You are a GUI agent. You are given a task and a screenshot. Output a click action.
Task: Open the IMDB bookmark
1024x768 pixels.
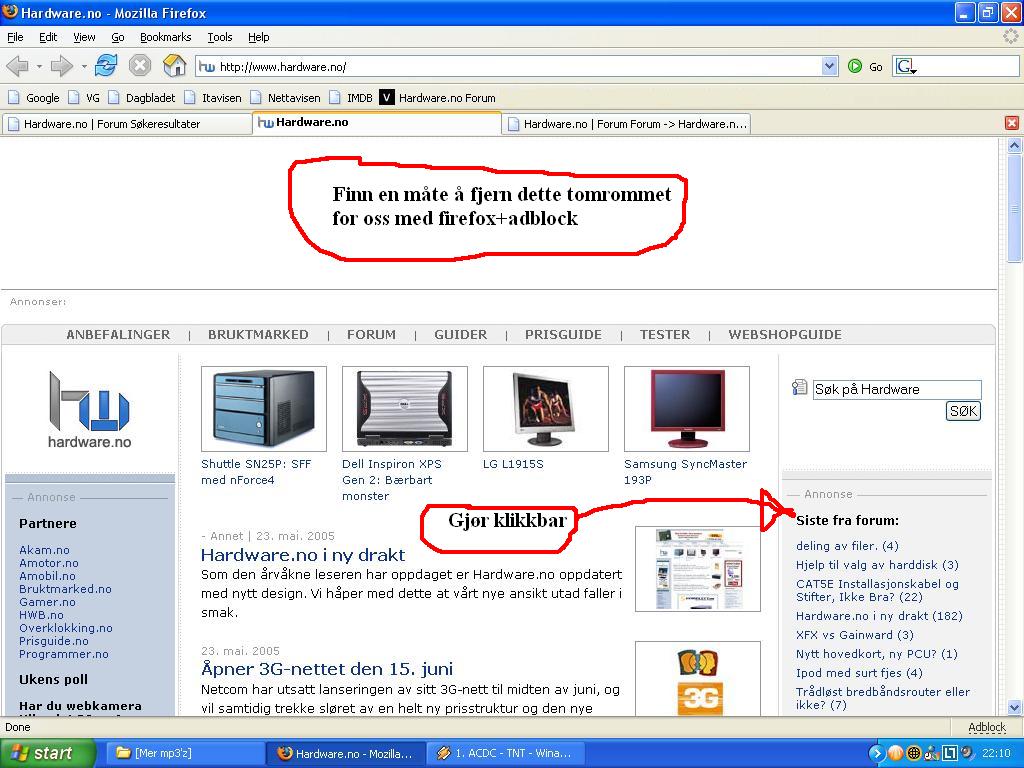pos(351,98)
